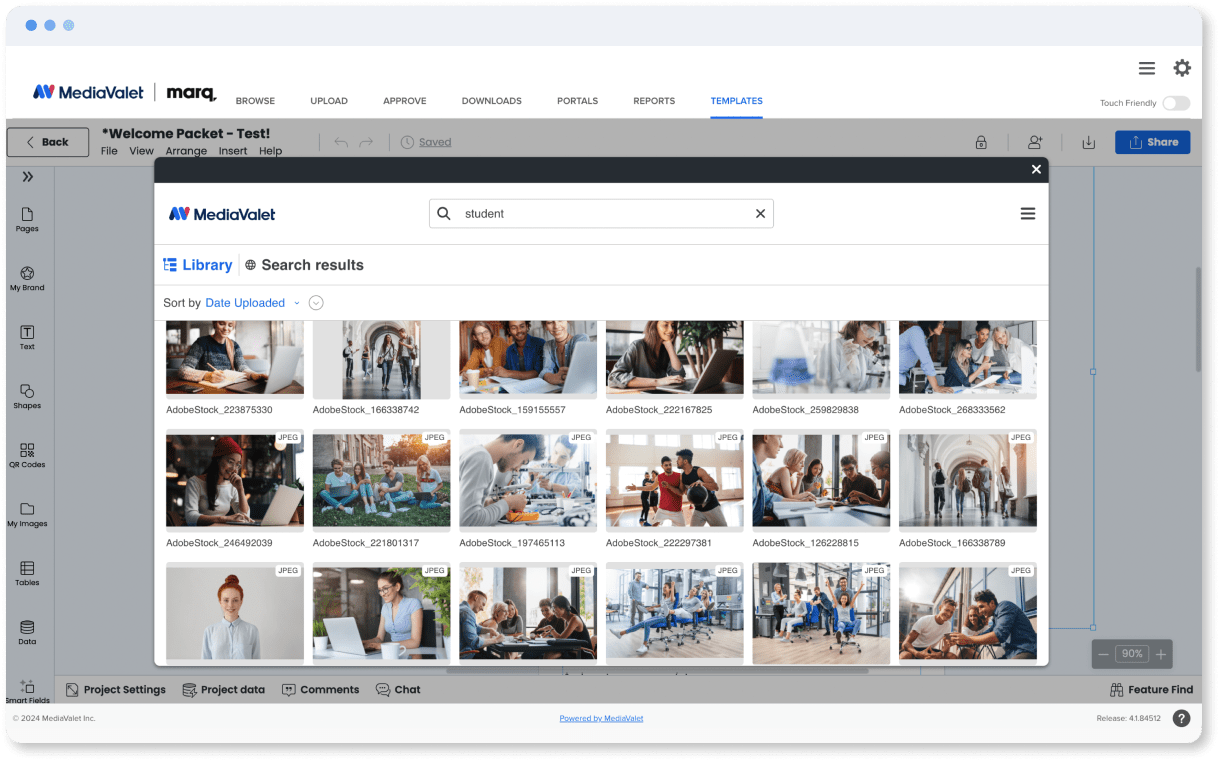Screen dimensions: 1221x761
Task: Click the document lock icon
Action: point(981,142)
